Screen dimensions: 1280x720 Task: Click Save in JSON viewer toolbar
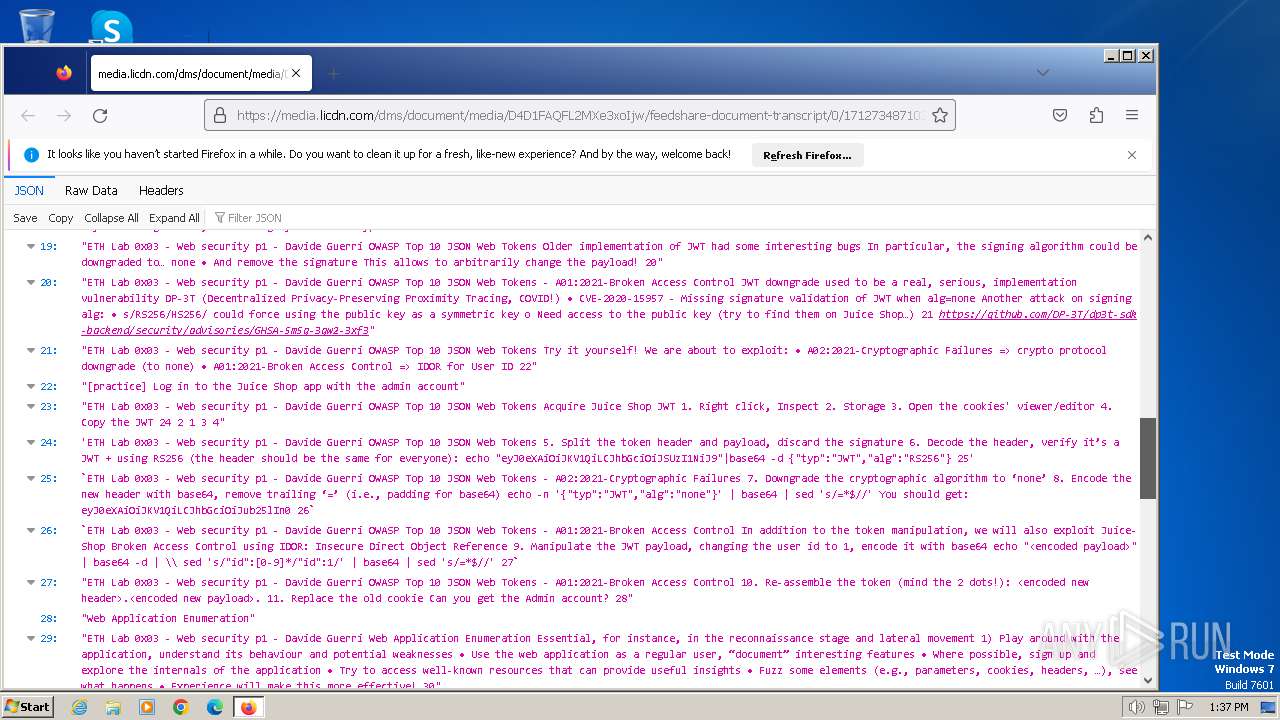coord(25,218)
